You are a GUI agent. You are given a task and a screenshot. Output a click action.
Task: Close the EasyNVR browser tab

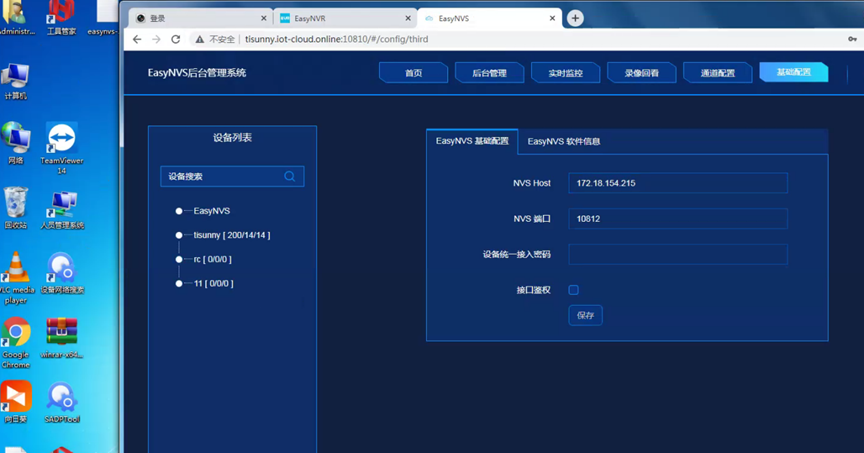pos(408,18)
